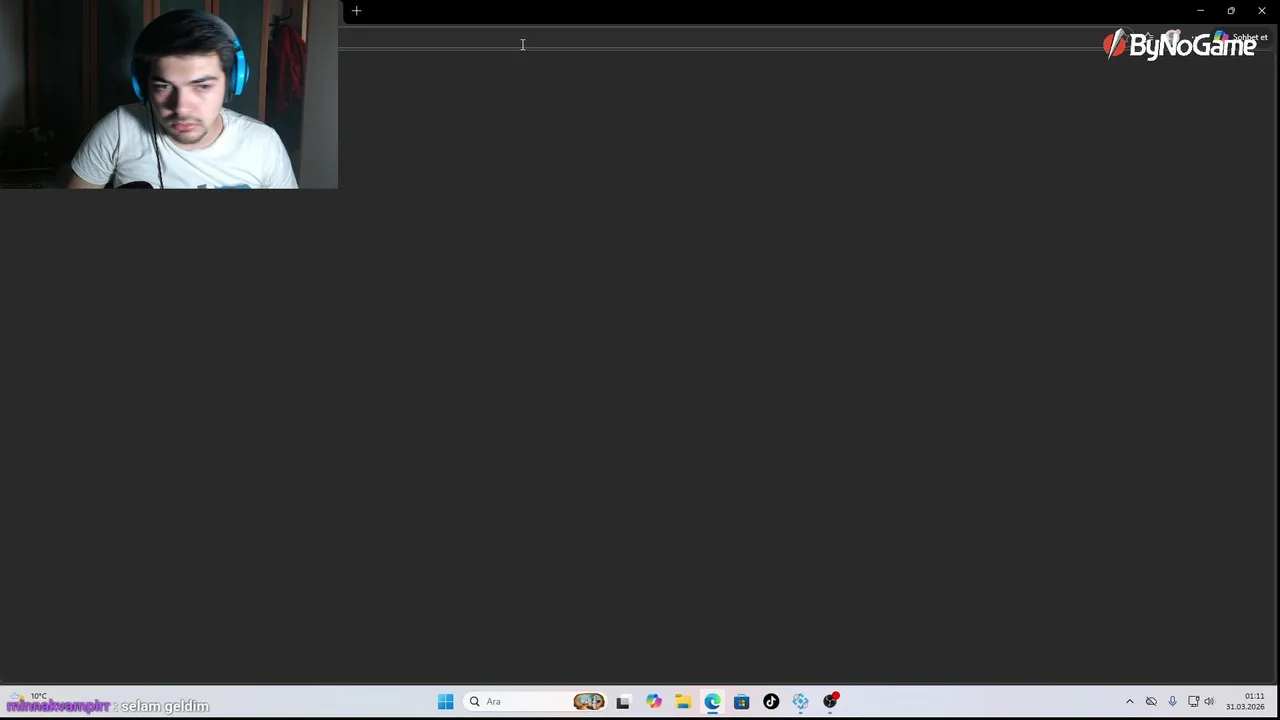This screenshot has width=1280, height=720.
Task: Launch Copilot from the taskbar
Action: click(x=653, y=702)
